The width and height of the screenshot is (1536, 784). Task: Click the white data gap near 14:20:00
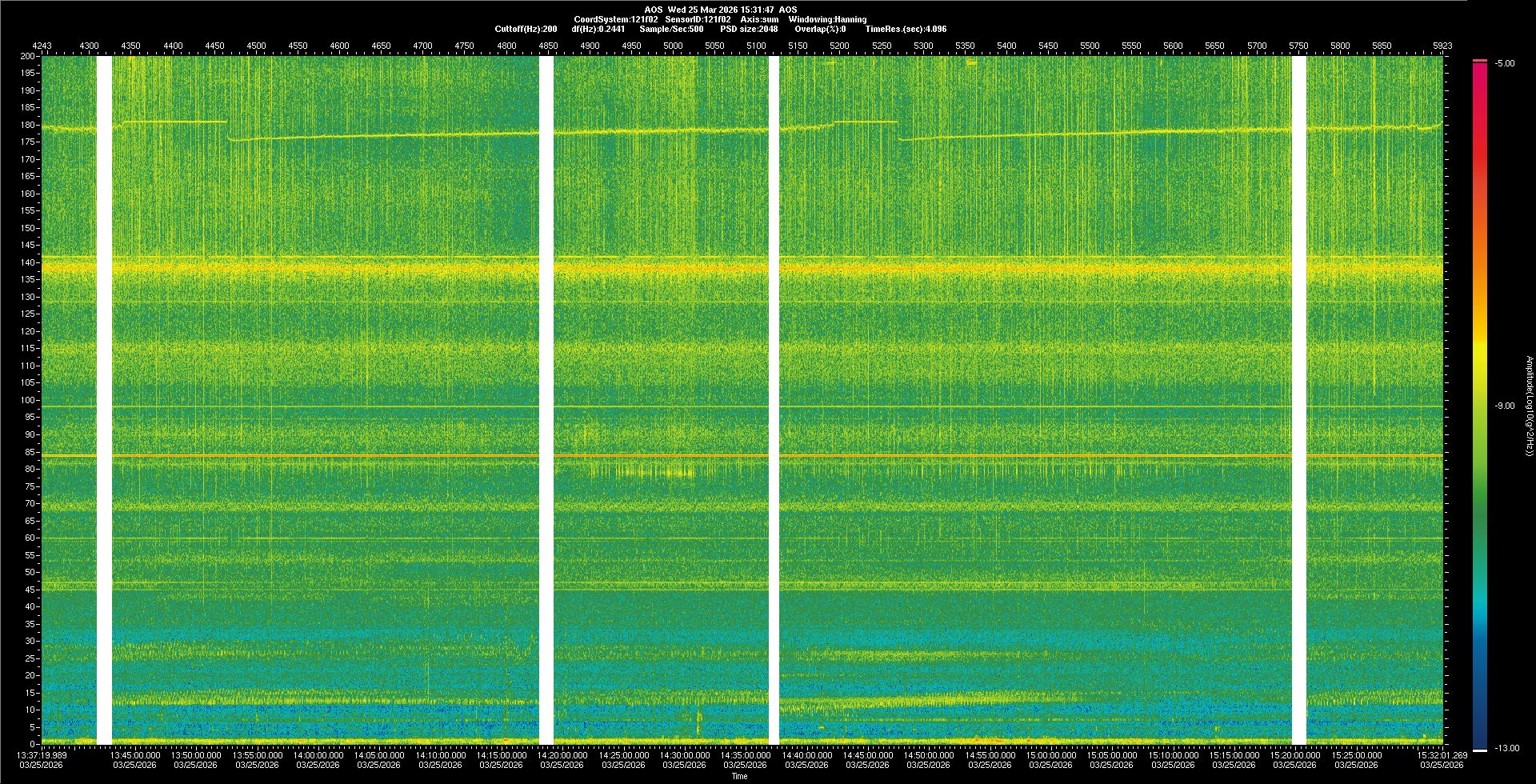(546, 400)
